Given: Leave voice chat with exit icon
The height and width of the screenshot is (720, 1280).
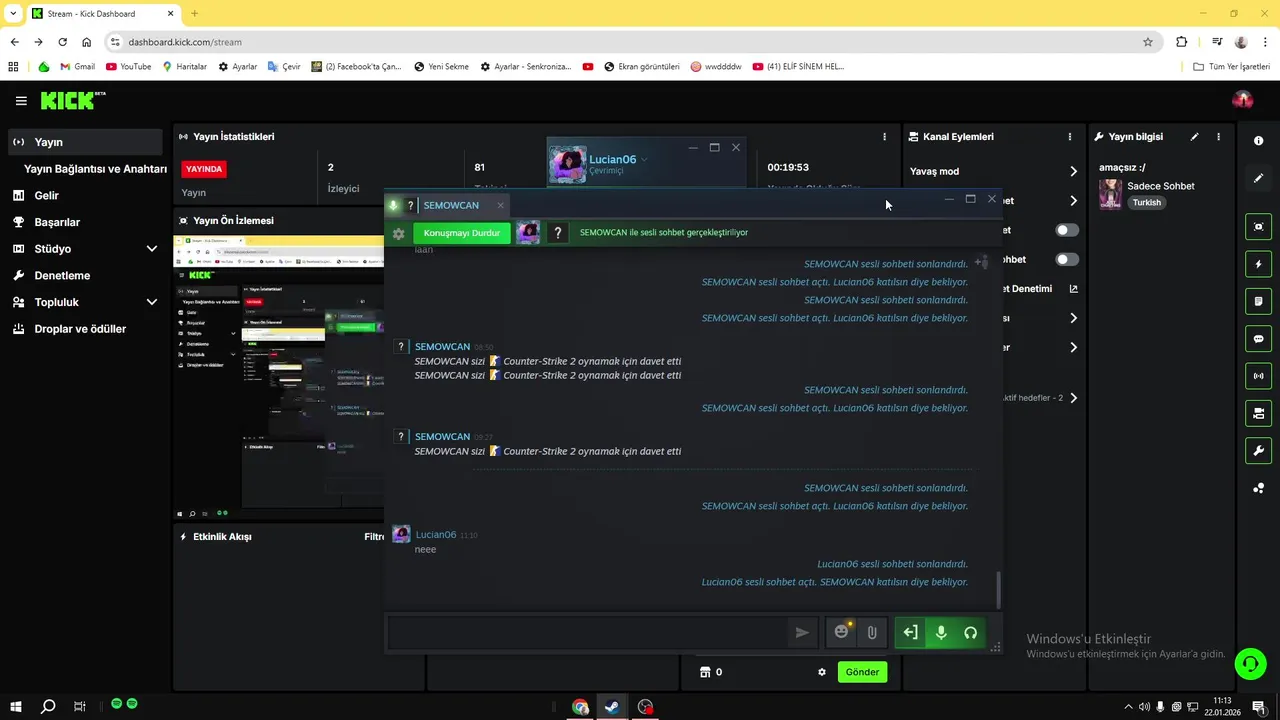Looking at the screenshot, I should pos(910,632).
